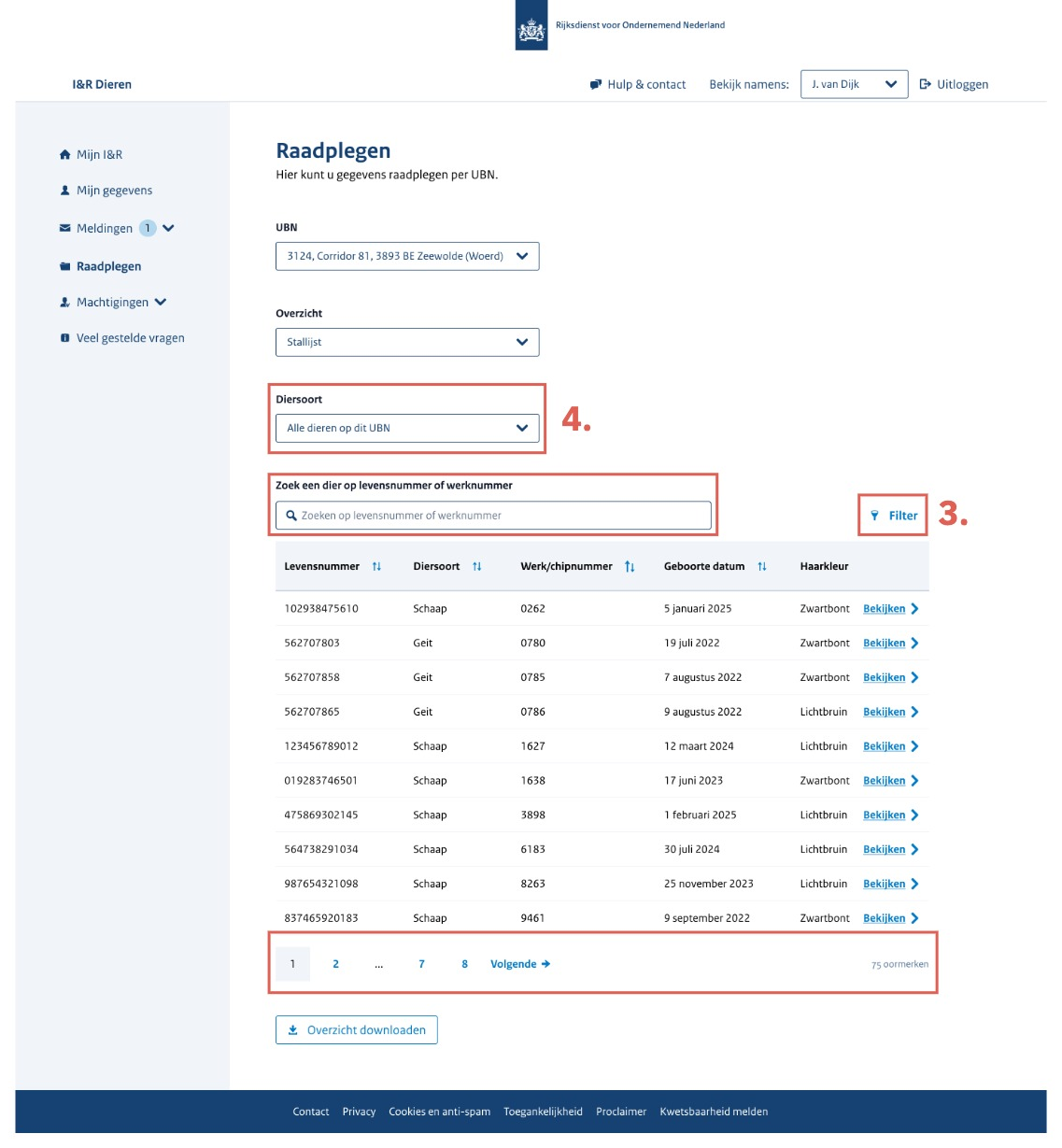Select Raadplegen in sidebar
Screen dimensions: 1062x1148
(108, 266)
